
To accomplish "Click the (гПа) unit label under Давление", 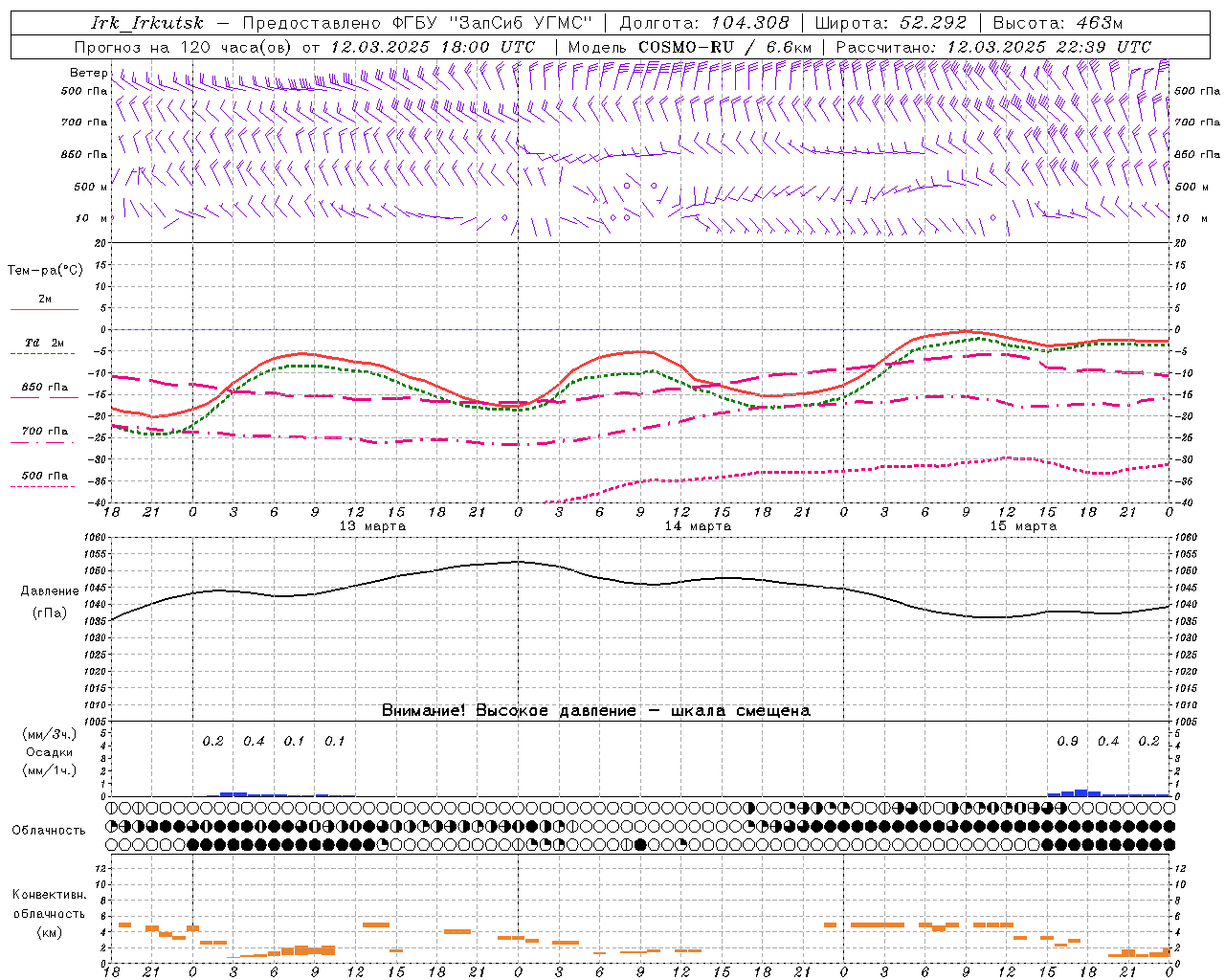I will [x=50, y=613].
